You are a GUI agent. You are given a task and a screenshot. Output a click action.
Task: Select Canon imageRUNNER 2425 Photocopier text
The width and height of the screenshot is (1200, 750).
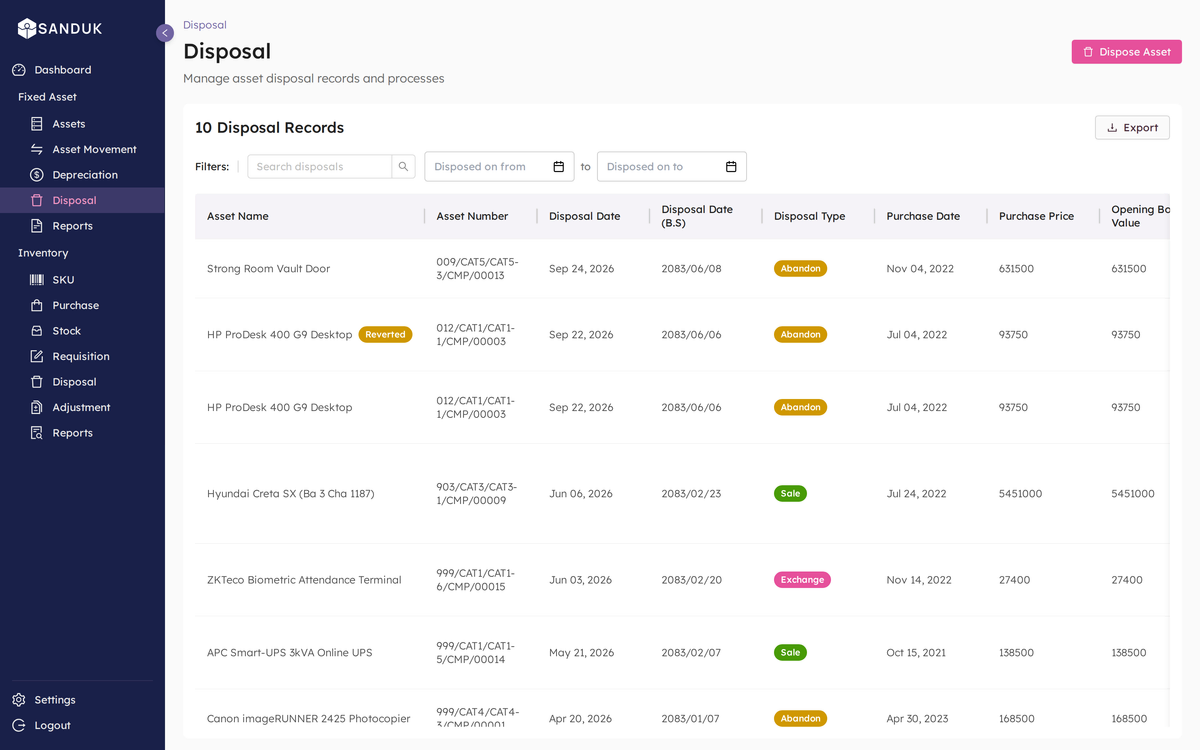point(309,719)
